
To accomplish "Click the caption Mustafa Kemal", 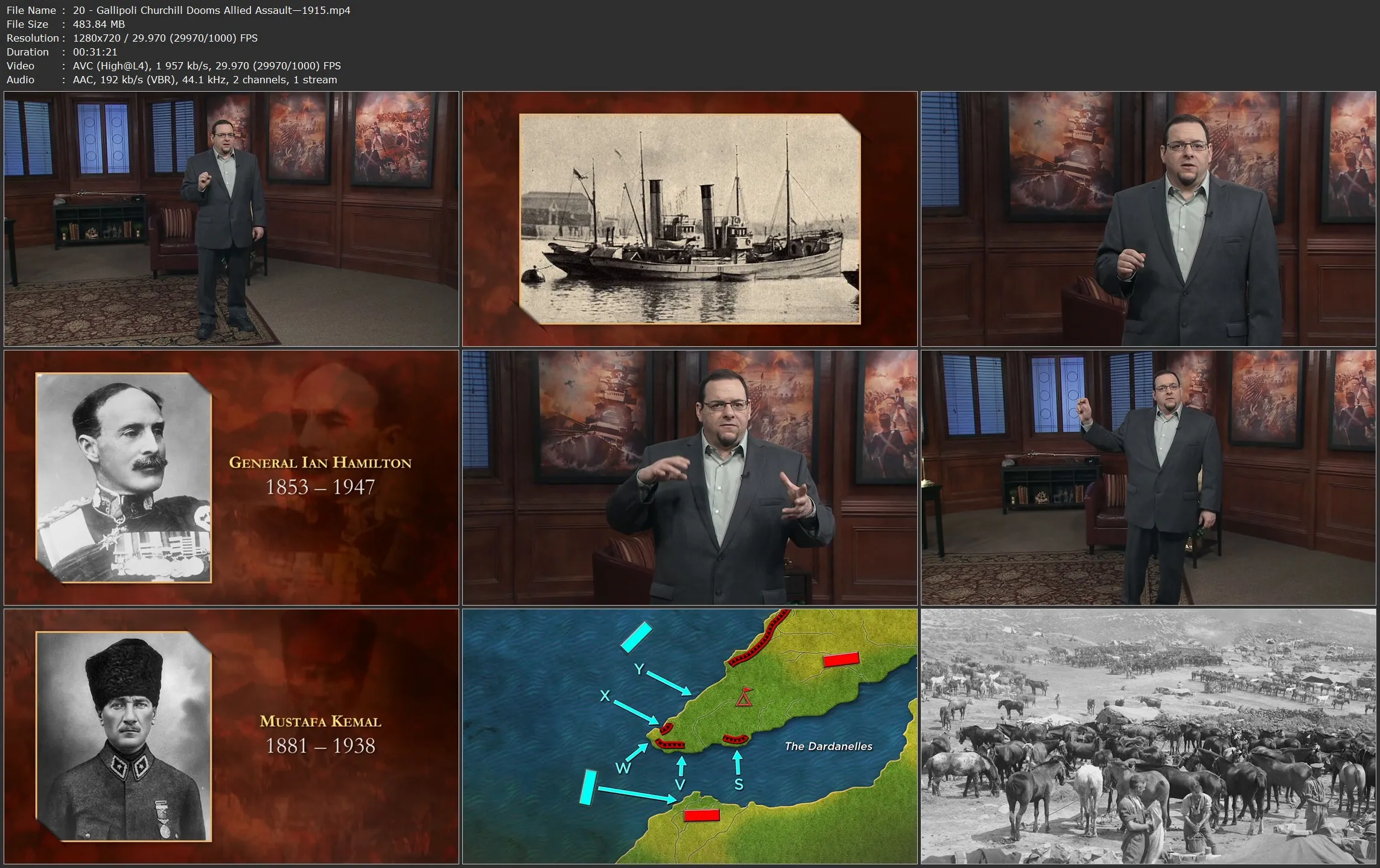I will pos(320,721).
